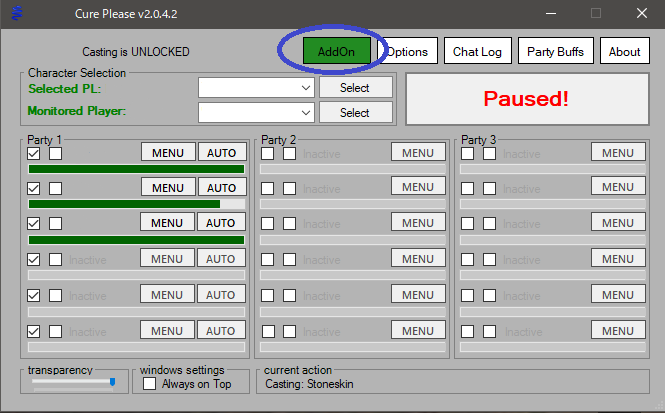The image size is (665, 413).
Task: Open MENU for first Party 1 member
Action: click(168, 152)
